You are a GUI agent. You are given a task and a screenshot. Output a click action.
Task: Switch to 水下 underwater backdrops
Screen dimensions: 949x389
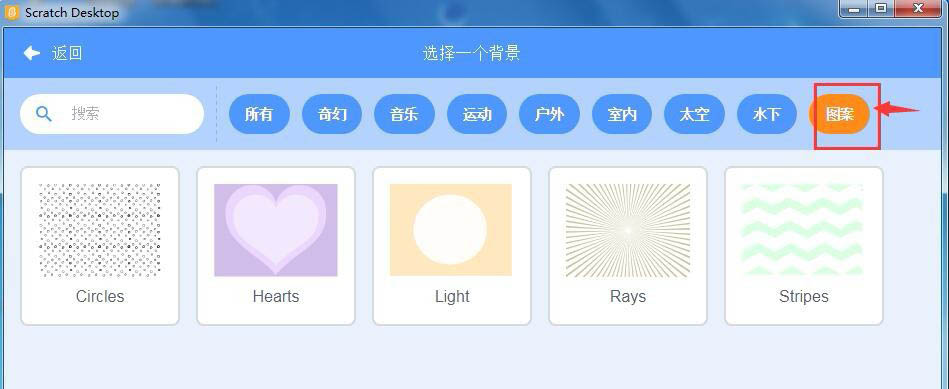767,114
